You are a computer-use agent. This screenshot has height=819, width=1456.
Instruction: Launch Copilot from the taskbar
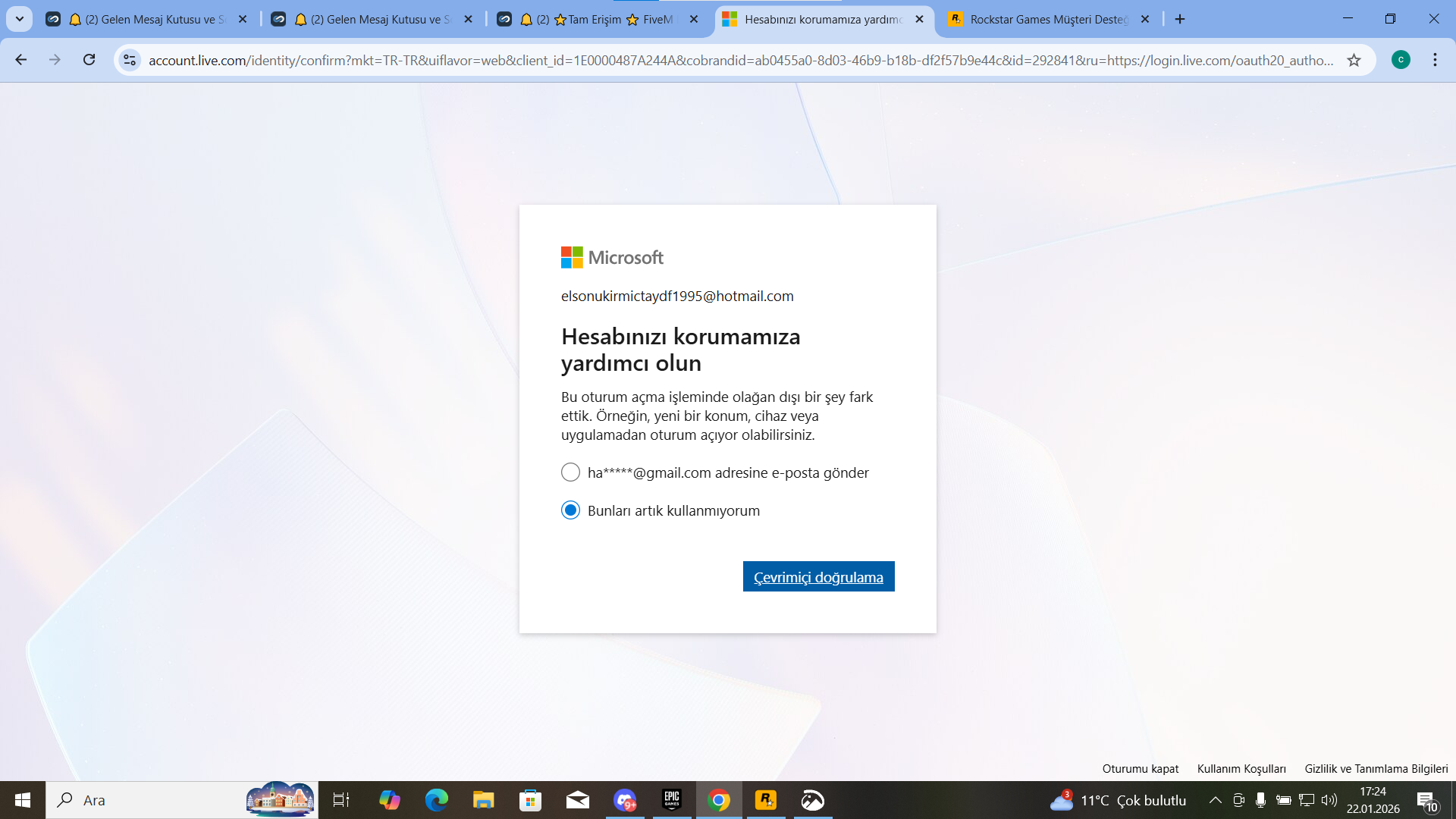(389, 800)
